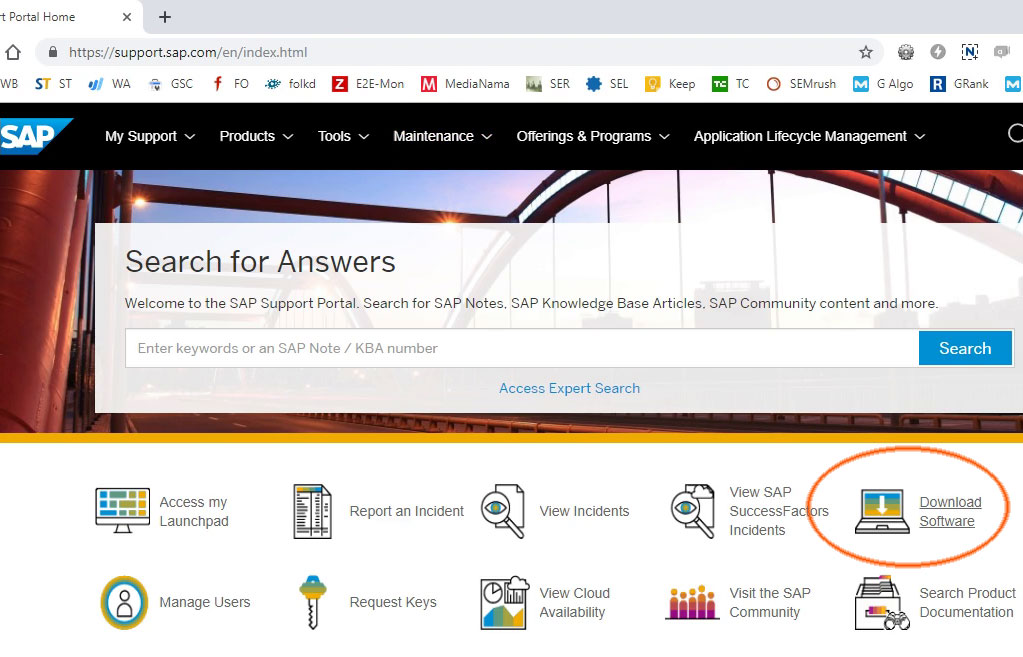Click the Report an Incident document icon
Image resolution: width=1023 pixels, height=657 pixels.
click(313, 511)
